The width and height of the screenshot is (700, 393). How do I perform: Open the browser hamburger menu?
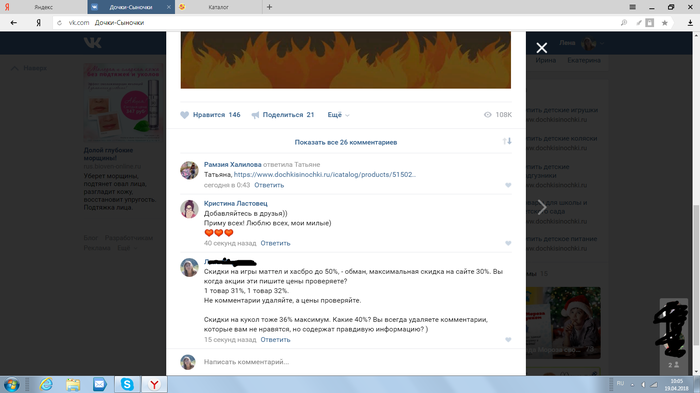coord(633,7)
